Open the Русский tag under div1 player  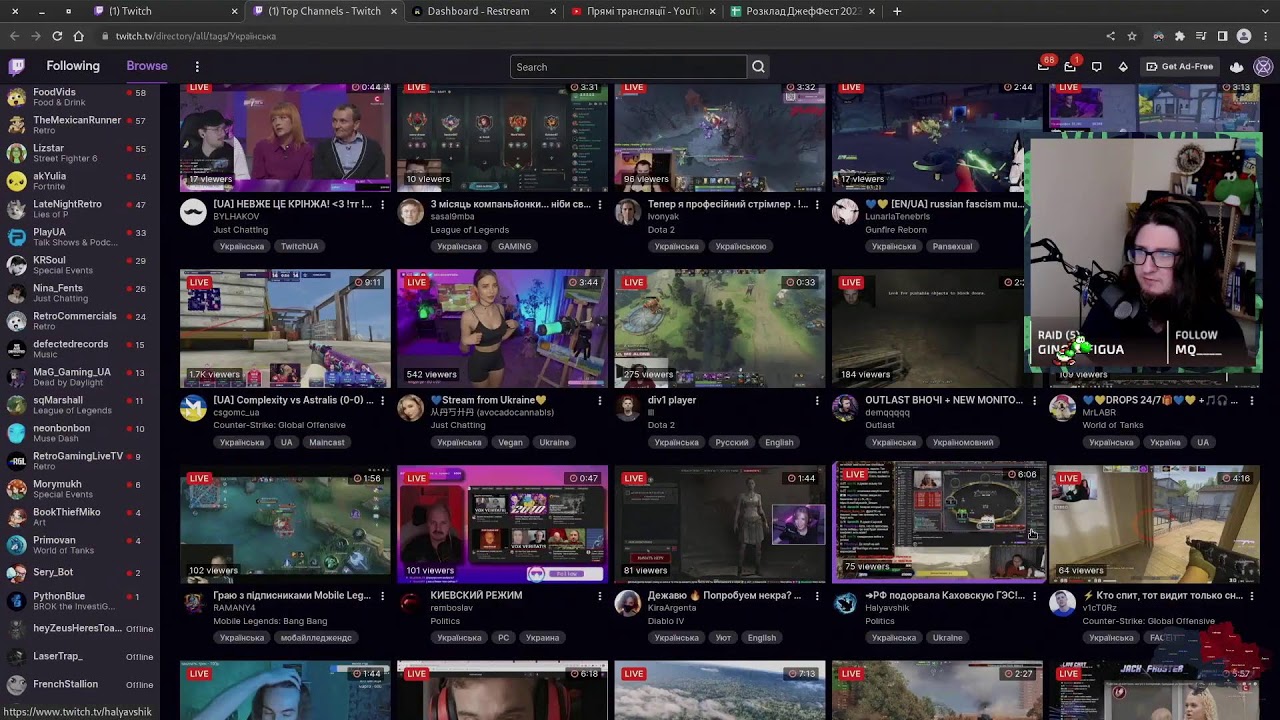coord(732,442)
